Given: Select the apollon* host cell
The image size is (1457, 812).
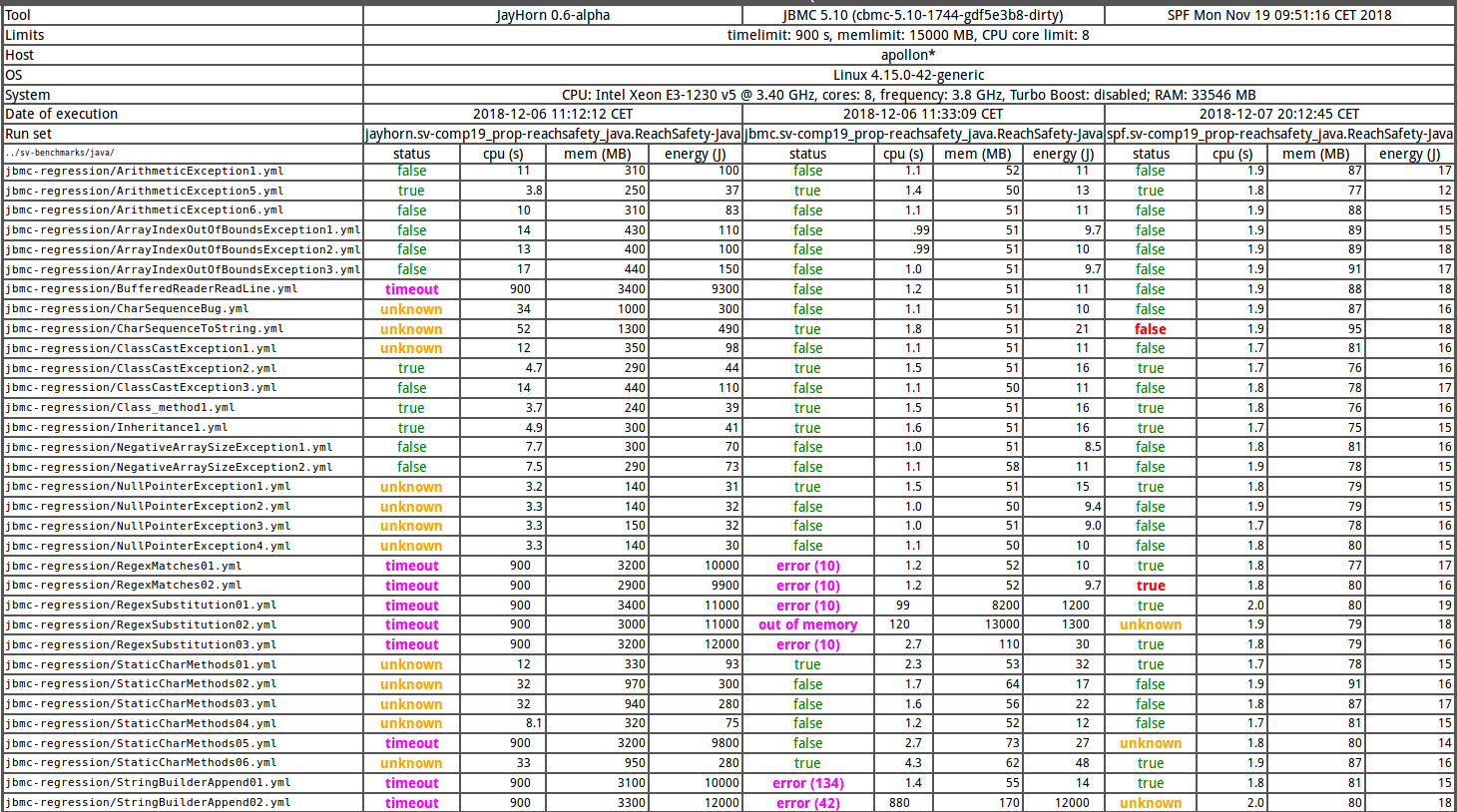Looking at the screenshot, I should [908, 55].
